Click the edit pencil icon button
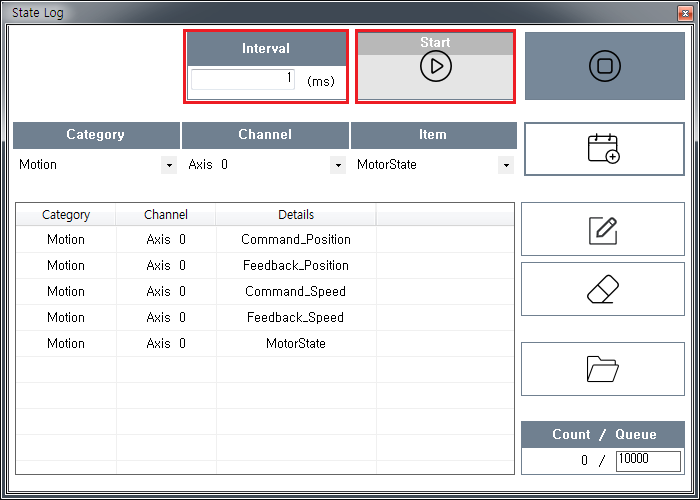The height and width of the screenshot is (500, 700). pos(603,229)
